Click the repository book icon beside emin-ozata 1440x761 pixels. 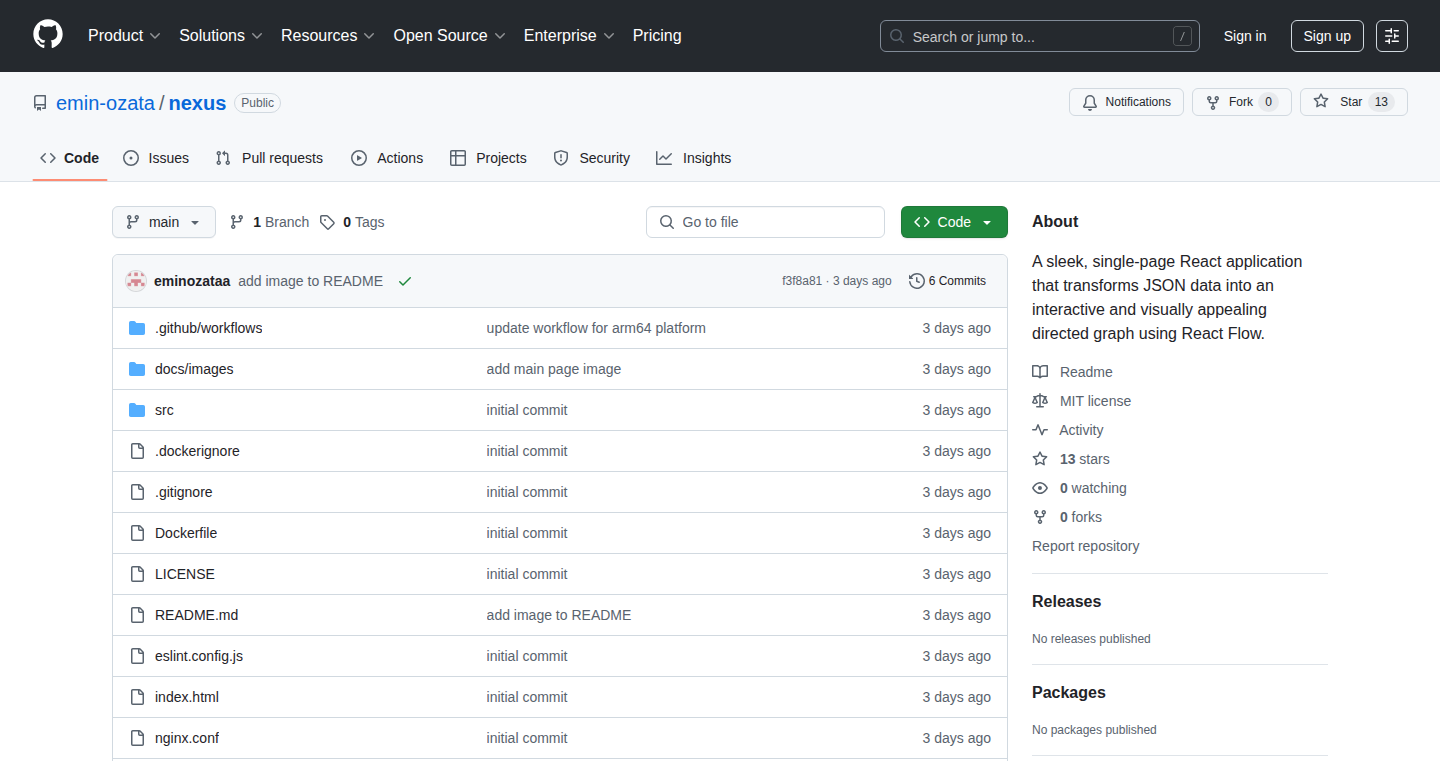pyautogui.click(x=40, y=103)
